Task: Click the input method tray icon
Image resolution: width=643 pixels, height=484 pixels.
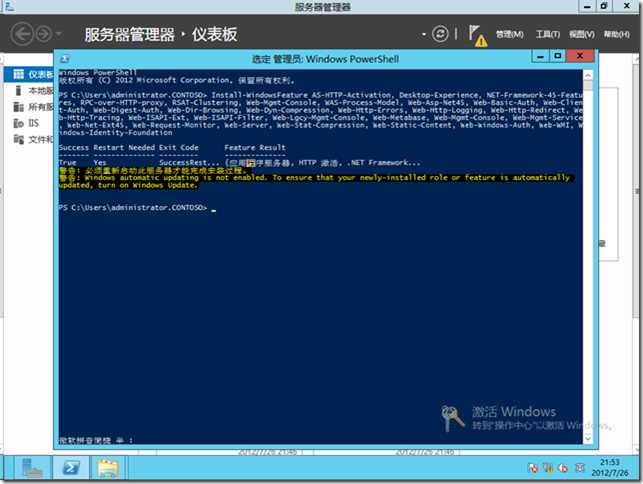Action: pyautogui.click(x=579, y=468)
